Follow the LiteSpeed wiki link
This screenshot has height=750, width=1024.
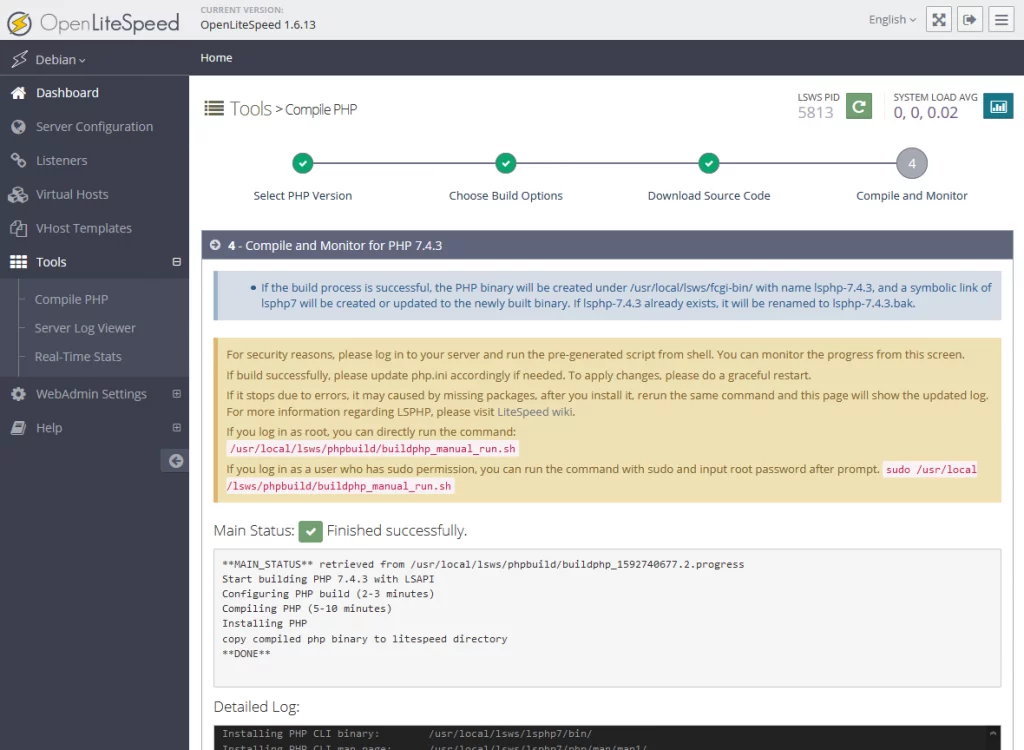[536, 412]
